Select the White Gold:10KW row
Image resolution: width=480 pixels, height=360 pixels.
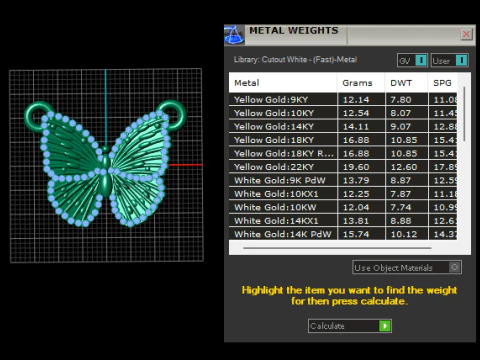343,207
